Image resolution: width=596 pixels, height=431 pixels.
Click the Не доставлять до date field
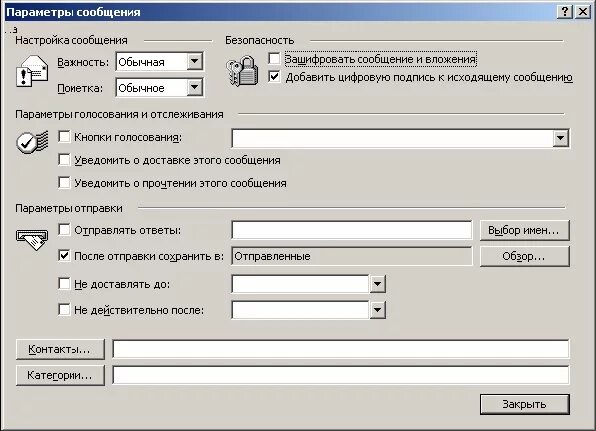[300, 284]
